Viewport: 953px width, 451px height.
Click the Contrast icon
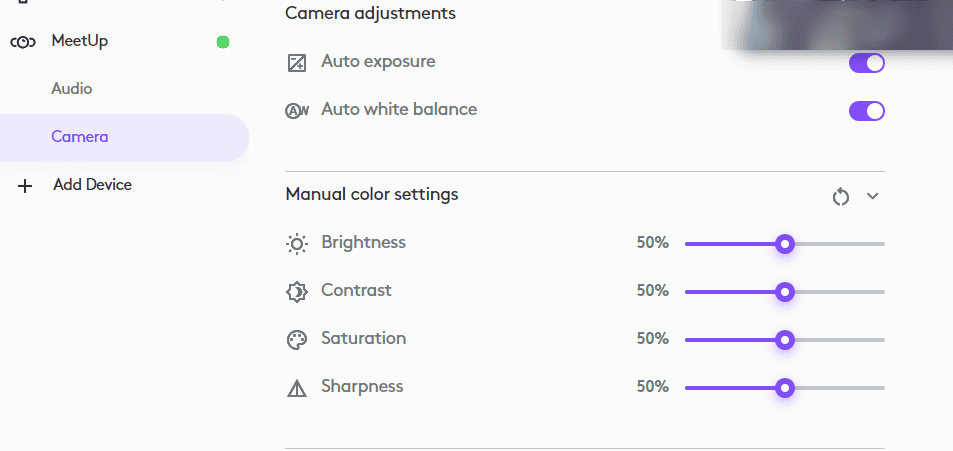coord(297,292)
